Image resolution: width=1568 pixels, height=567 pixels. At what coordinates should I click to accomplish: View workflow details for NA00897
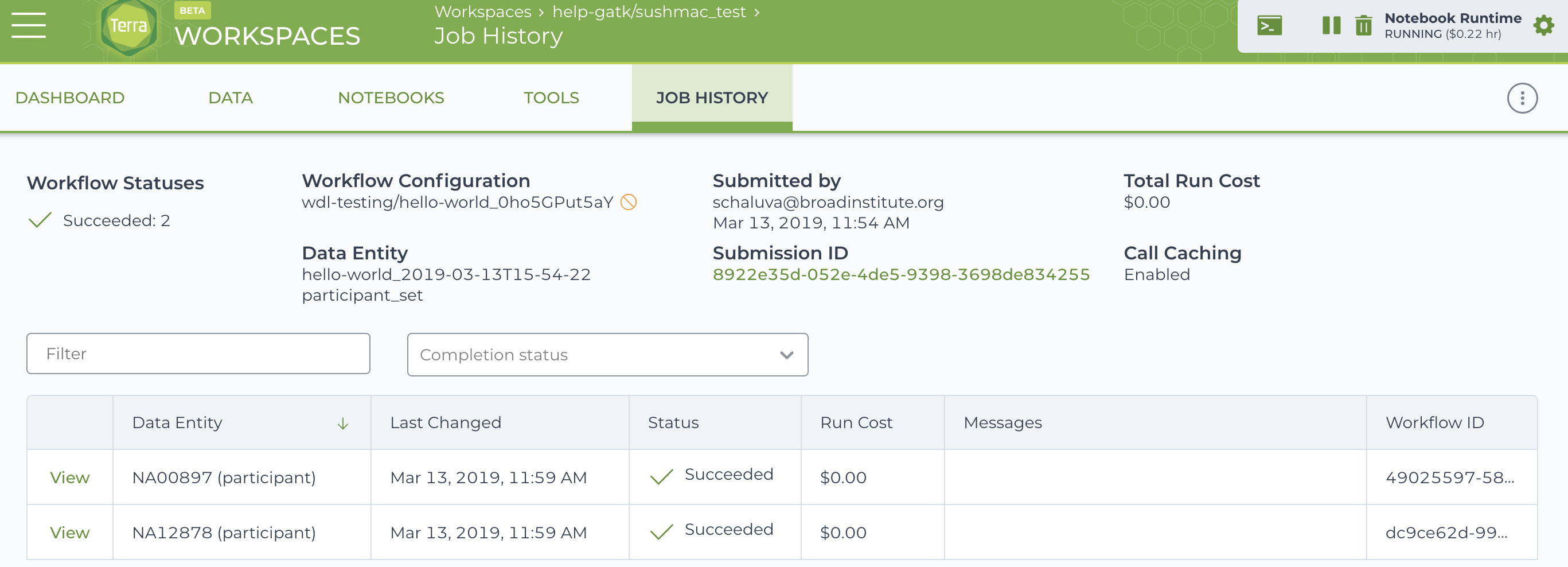coord(70,477)
